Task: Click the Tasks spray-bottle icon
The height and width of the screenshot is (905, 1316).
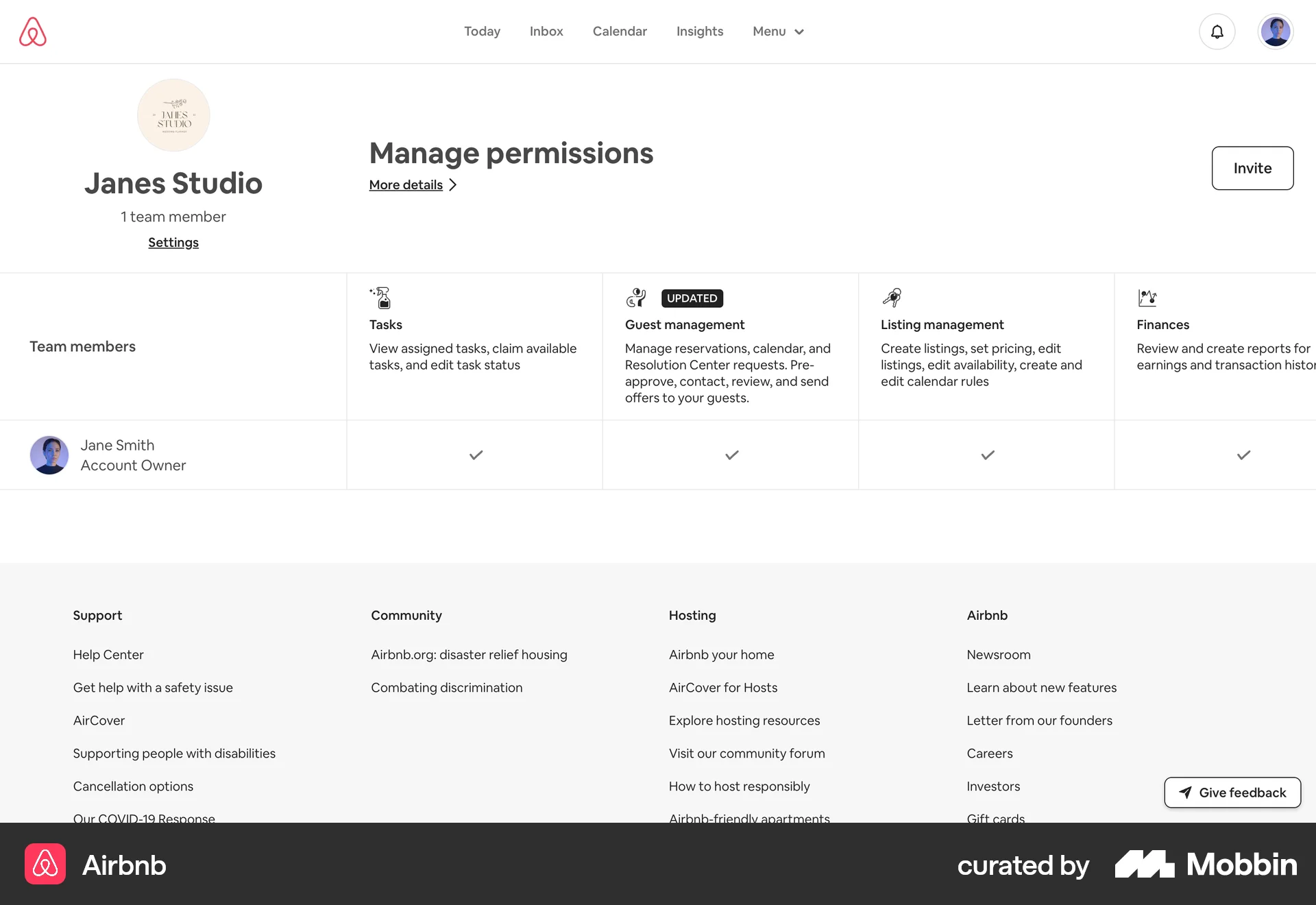Action: (381, 298)
